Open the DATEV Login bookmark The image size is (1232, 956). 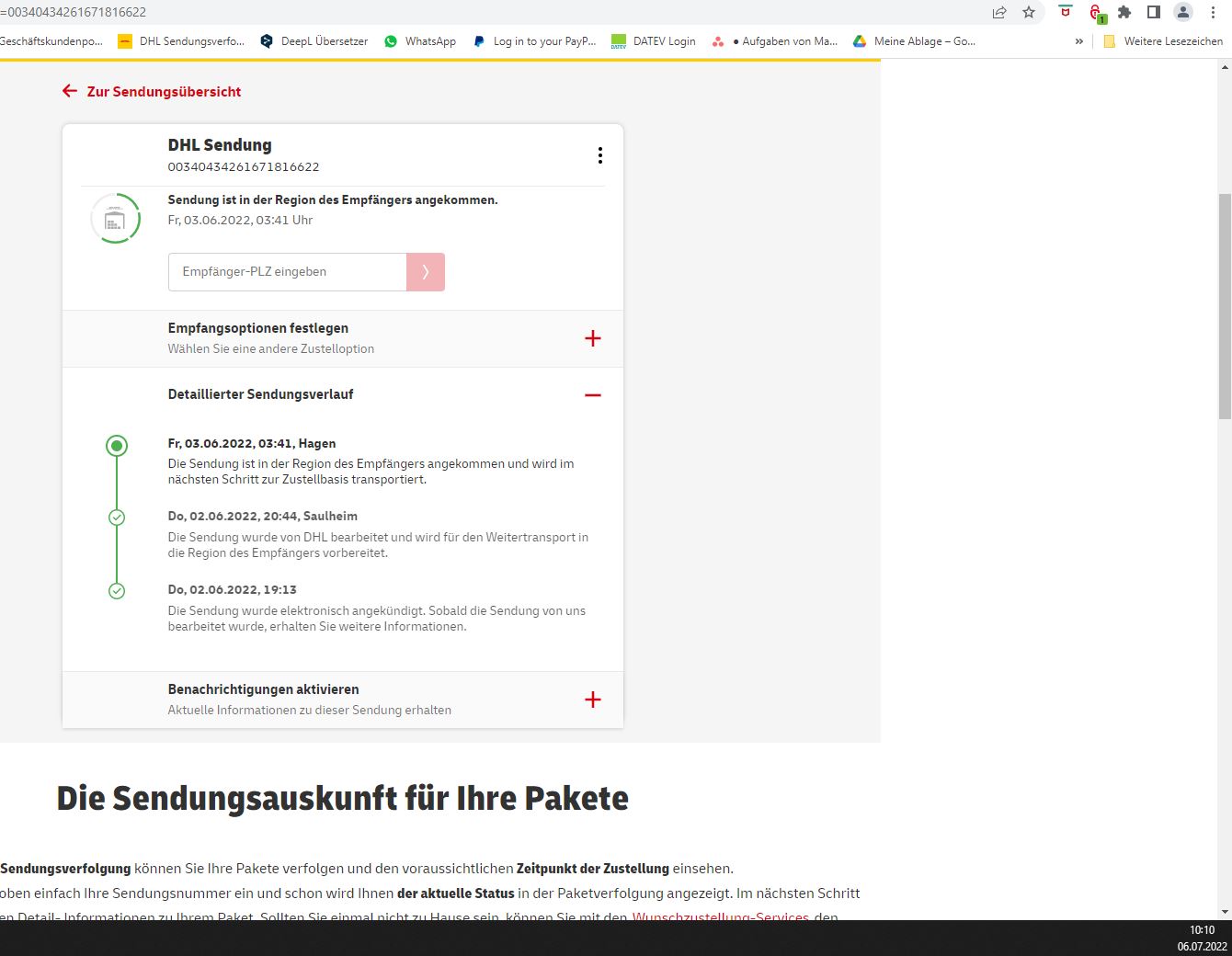coord(654,41)
